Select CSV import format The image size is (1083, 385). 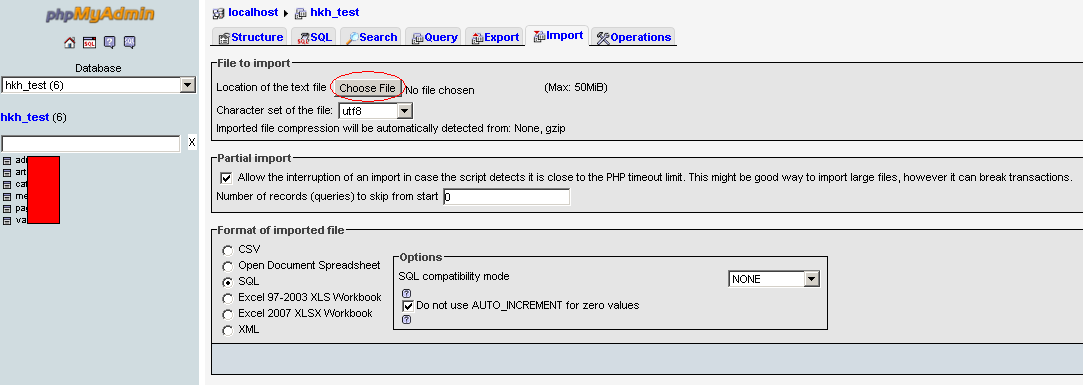tap(227, 250)
